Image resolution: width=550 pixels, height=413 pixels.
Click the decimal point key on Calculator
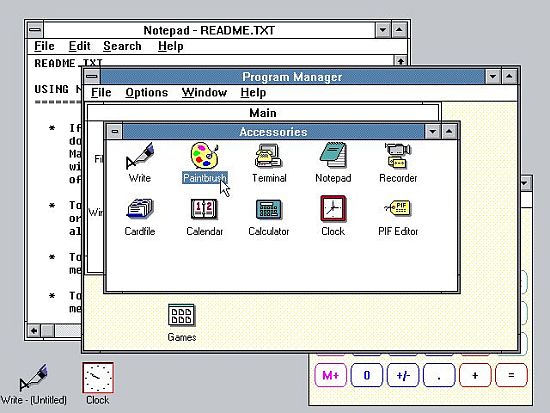click(x=439, y=375)
